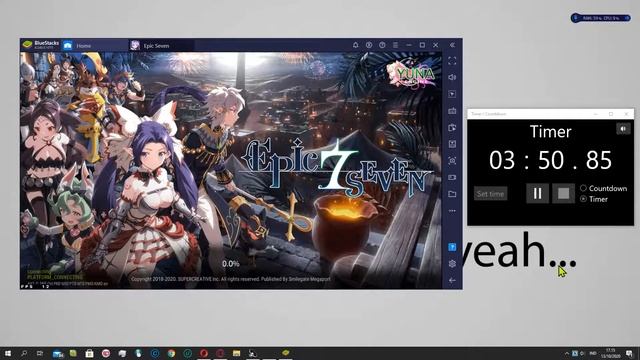Click the back arrow at sidebar bottom
The height and width of the screenshot is (360, 640).
(452, 280)
